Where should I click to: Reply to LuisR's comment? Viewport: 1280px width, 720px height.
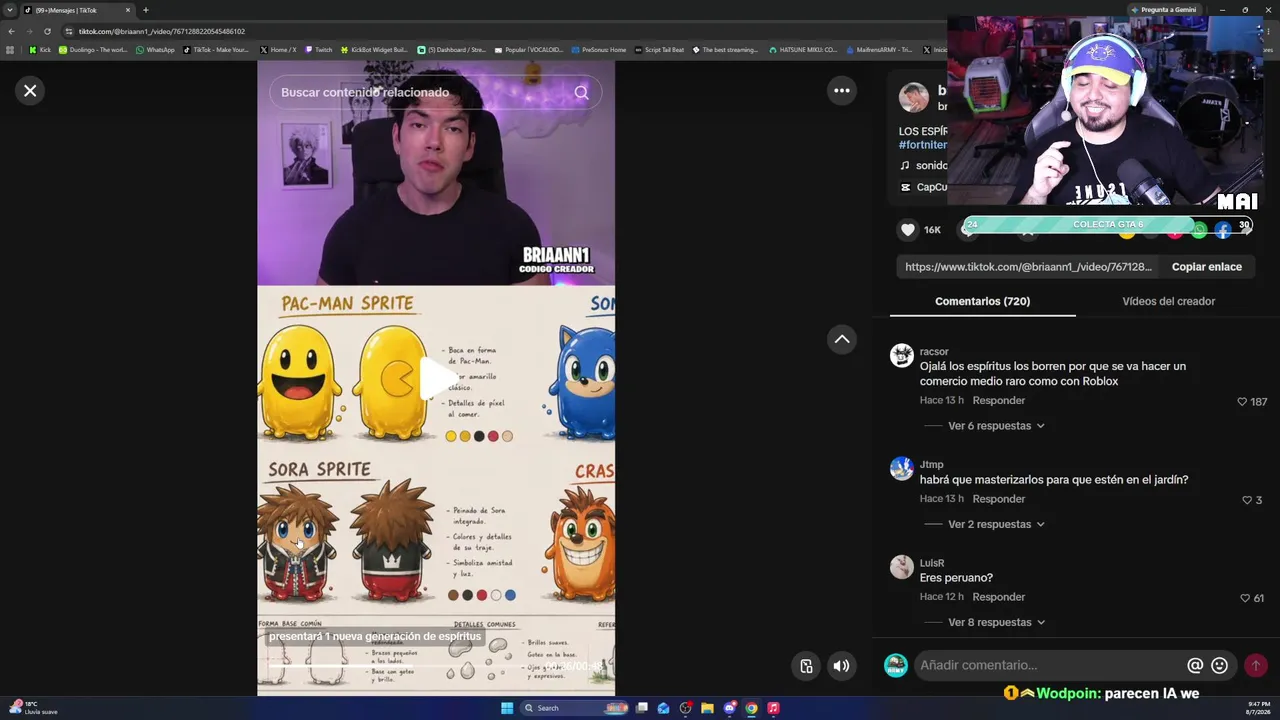coord(998,597)
